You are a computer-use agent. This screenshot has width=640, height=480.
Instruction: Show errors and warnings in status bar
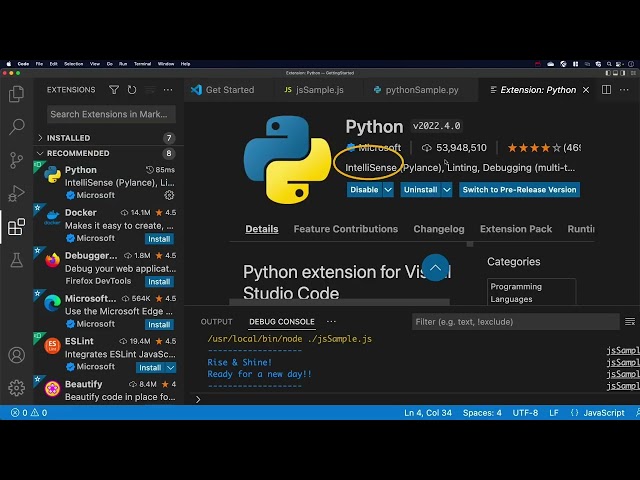[29, 413]
